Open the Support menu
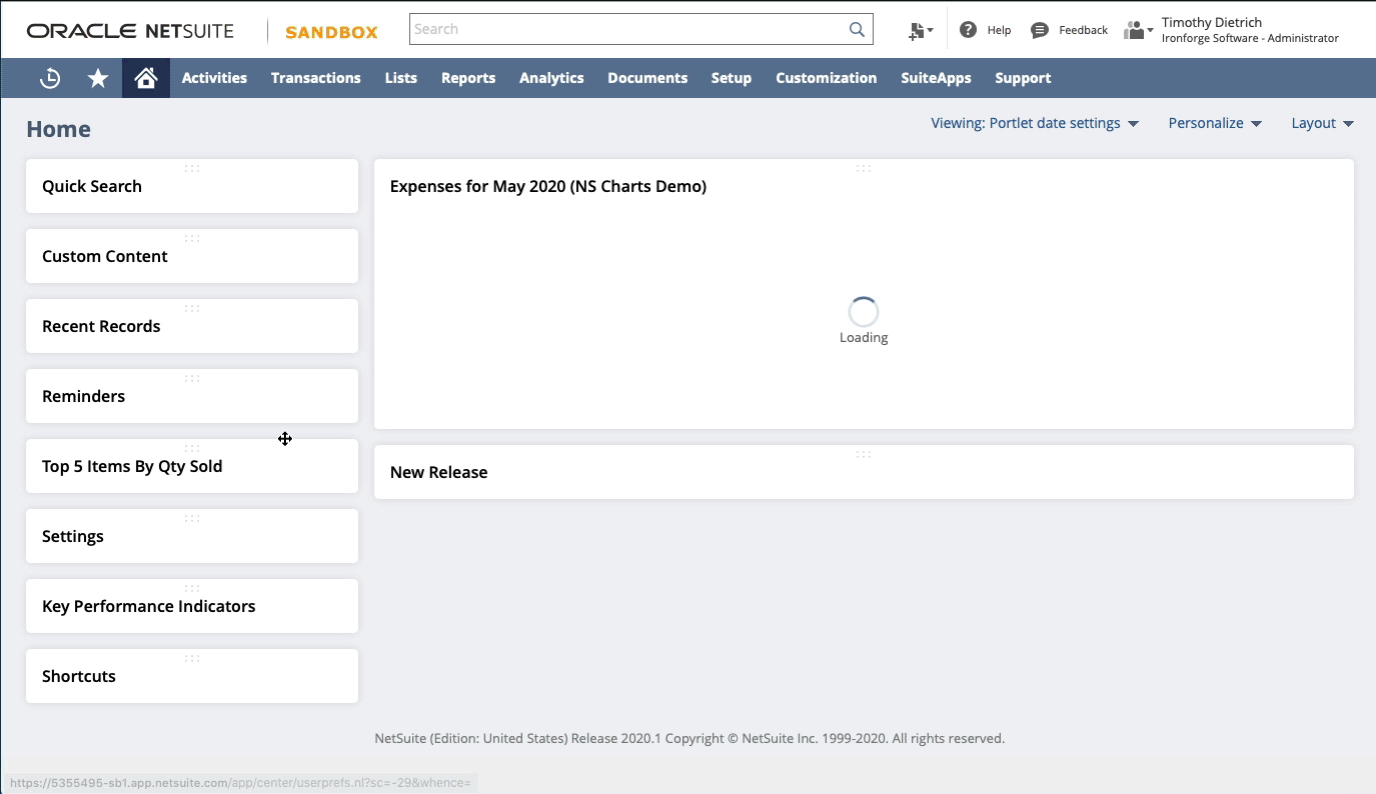 1023,78
